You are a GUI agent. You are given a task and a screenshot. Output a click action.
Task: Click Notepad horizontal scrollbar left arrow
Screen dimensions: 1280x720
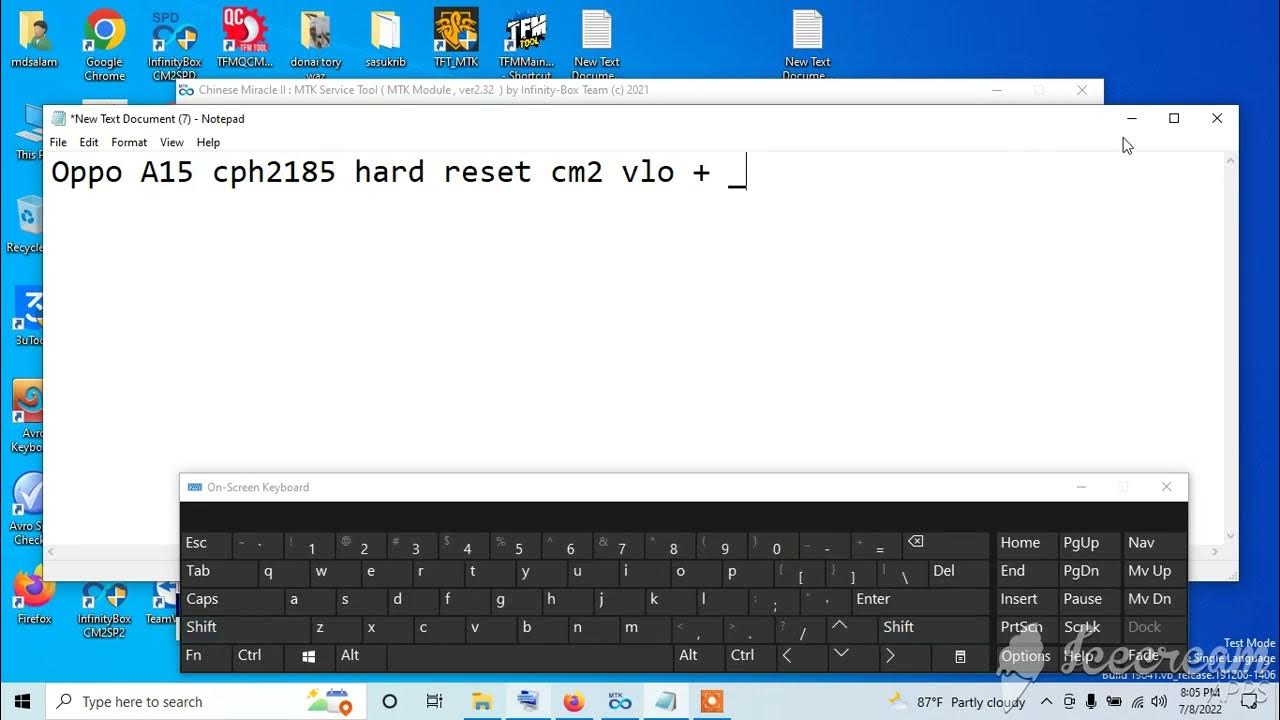click(x=51, y=551)
